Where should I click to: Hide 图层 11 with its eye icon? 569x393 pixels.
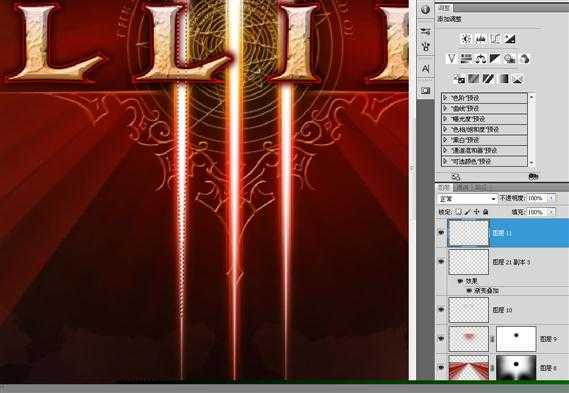441,233
